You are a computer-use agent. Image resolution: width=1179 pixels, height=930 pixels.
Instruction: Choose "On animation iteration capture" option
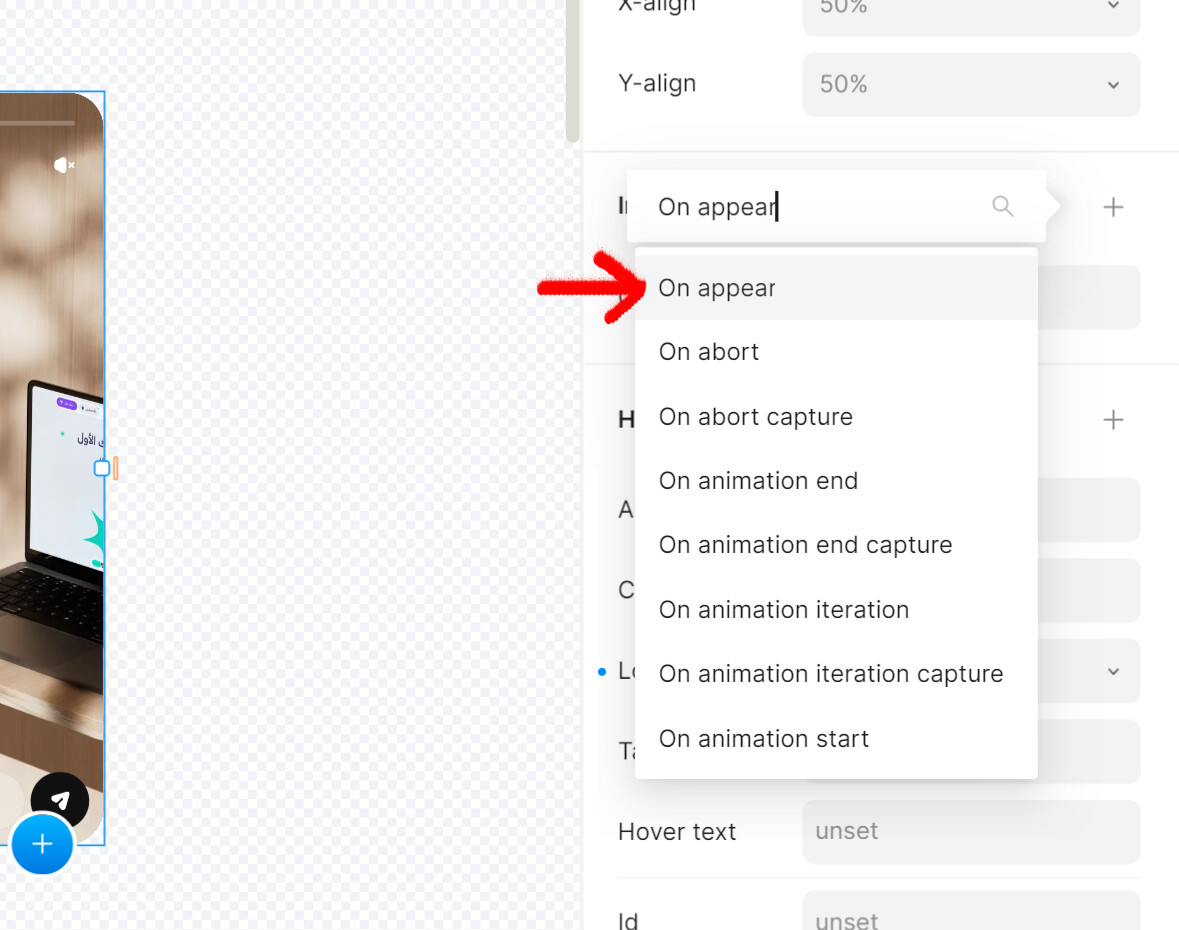point(830,674)
